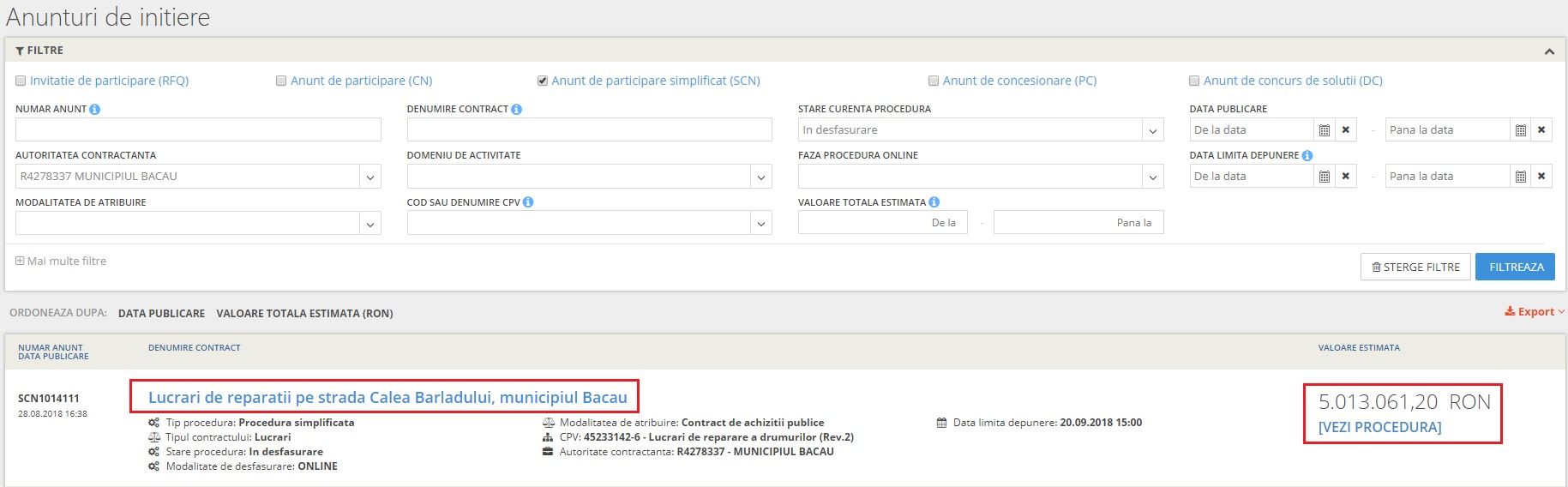Viewport: 1568px width, 487px height.
Task: Open calendar for Data Publicare start date
Action: (1325, 130)
